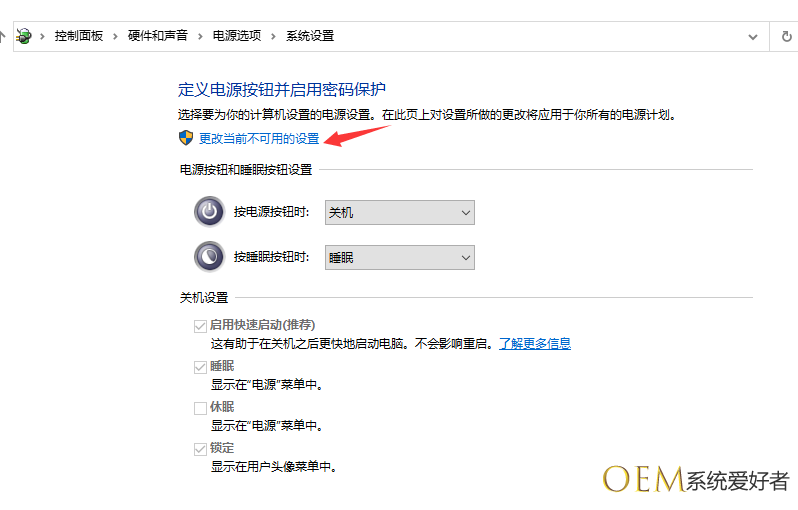Toggle the 锁定 checkbox
This screenshot has height=510, width=798.
coord(200,449)
